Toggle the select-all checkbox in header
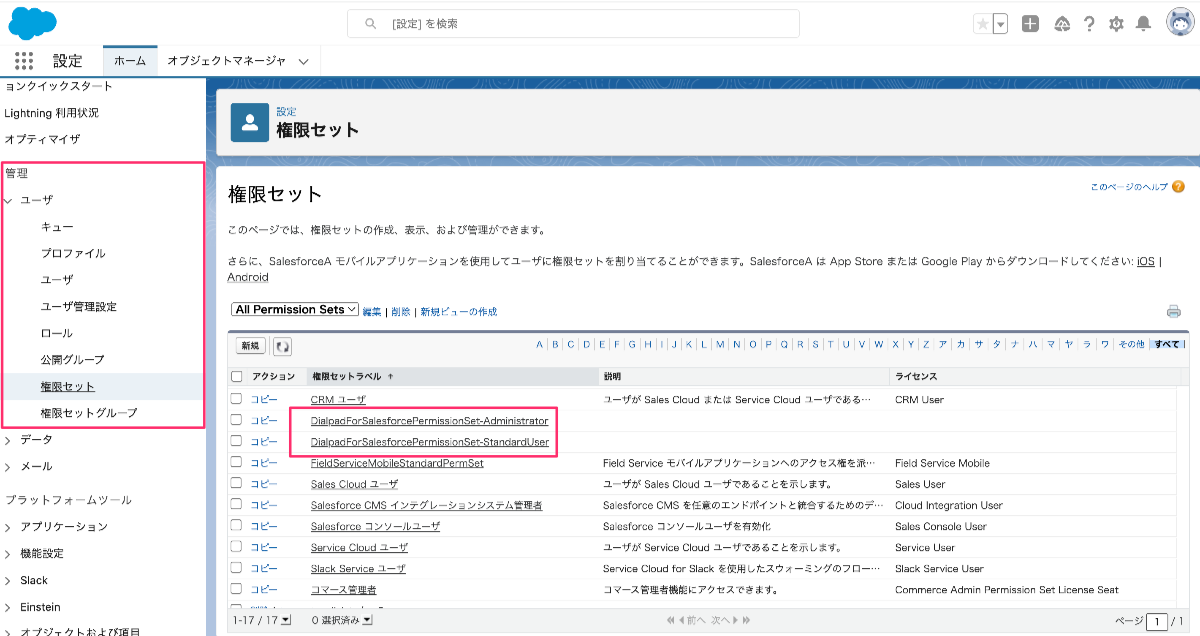The image size is (1200, 636). tap(237, 377)
